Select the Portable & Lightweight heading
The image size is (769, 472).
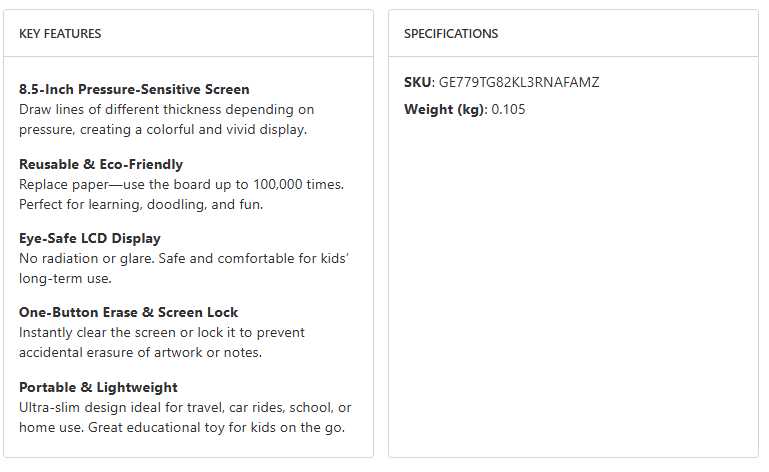click(98, 387)
